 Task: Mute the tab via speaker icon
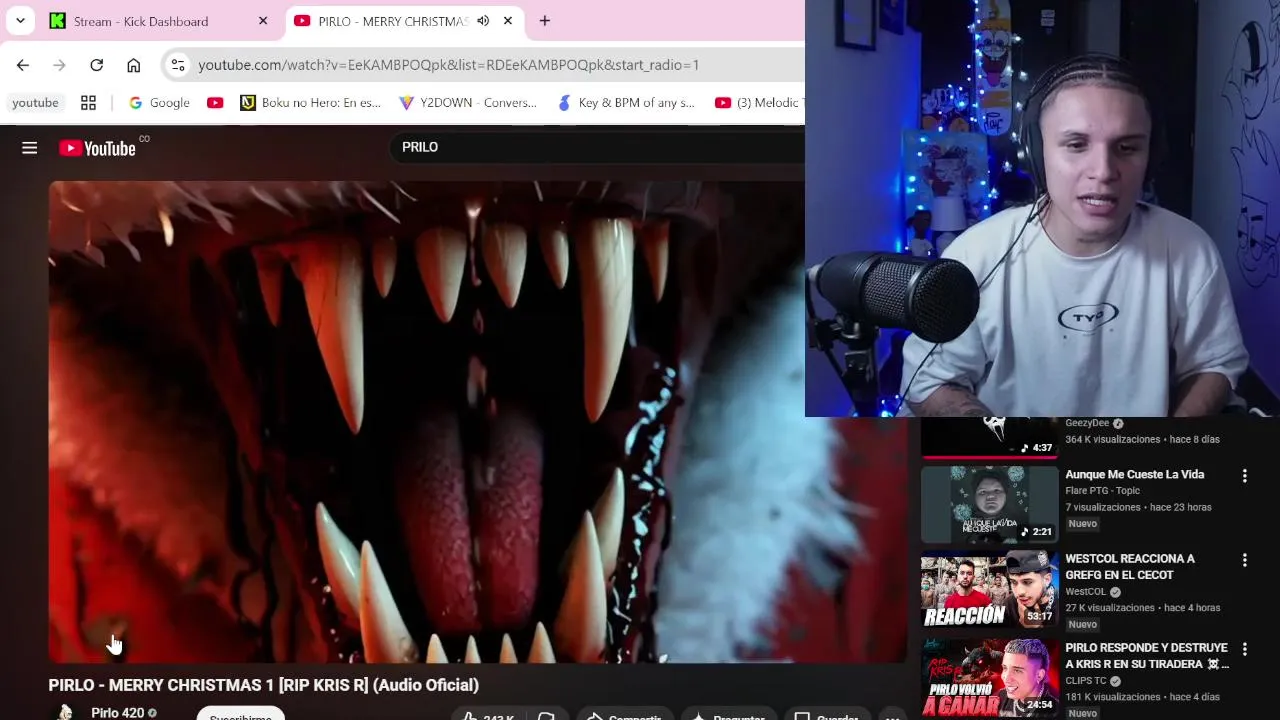pos(483,21)
